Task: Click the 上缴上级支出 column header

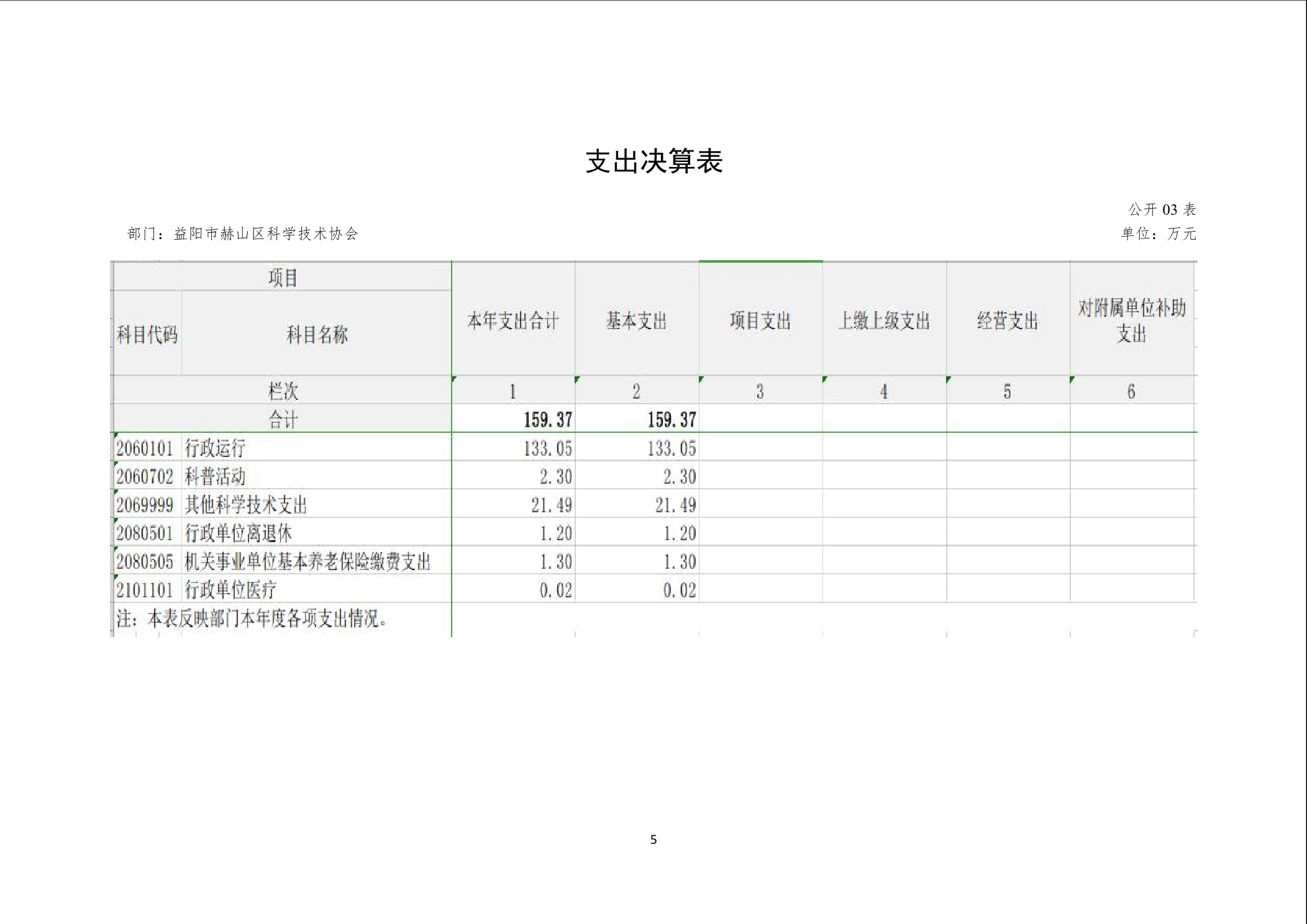Action: tap(884, 321)
